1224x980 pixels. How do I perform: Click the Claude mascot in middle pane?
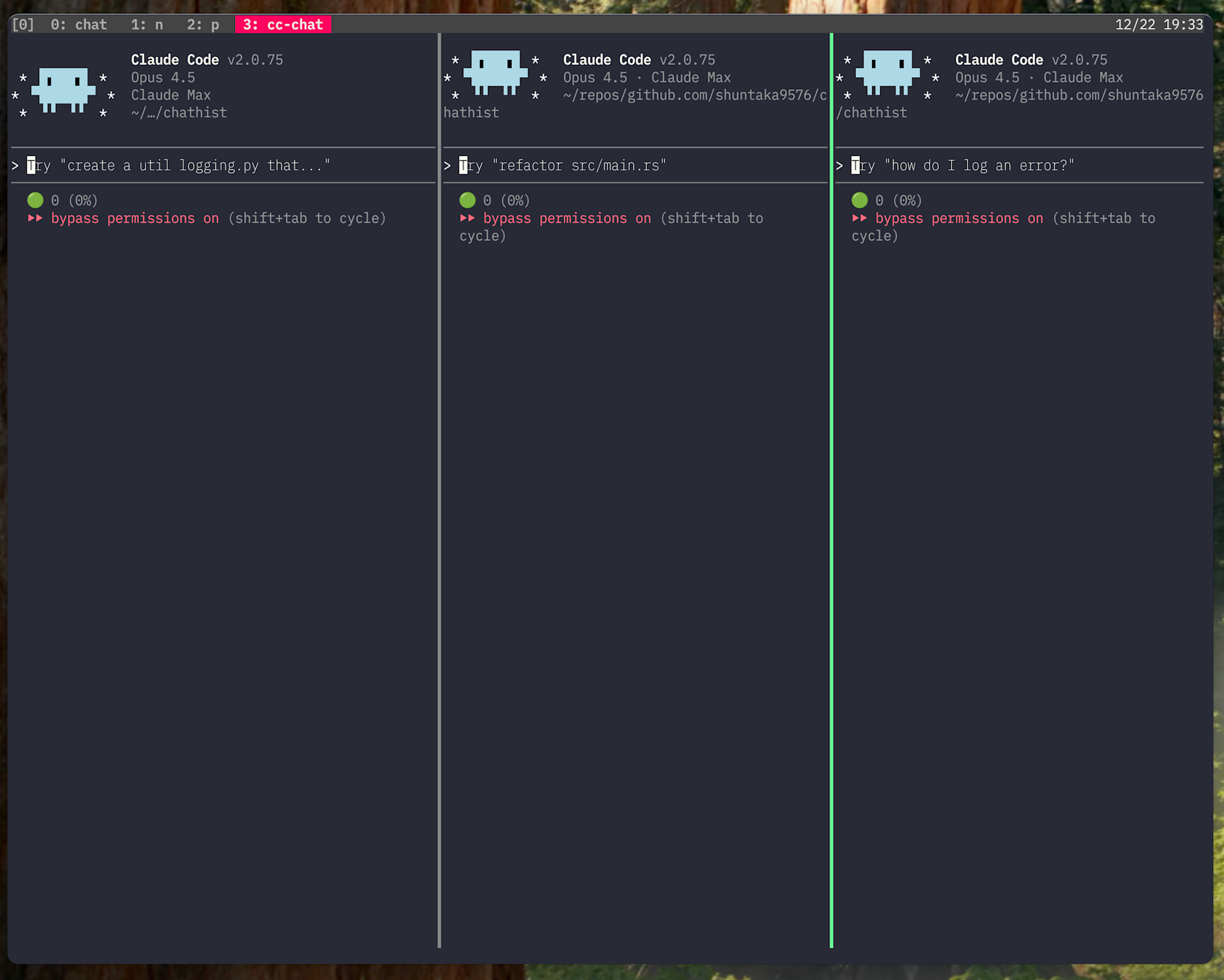(x=495, y=72)
